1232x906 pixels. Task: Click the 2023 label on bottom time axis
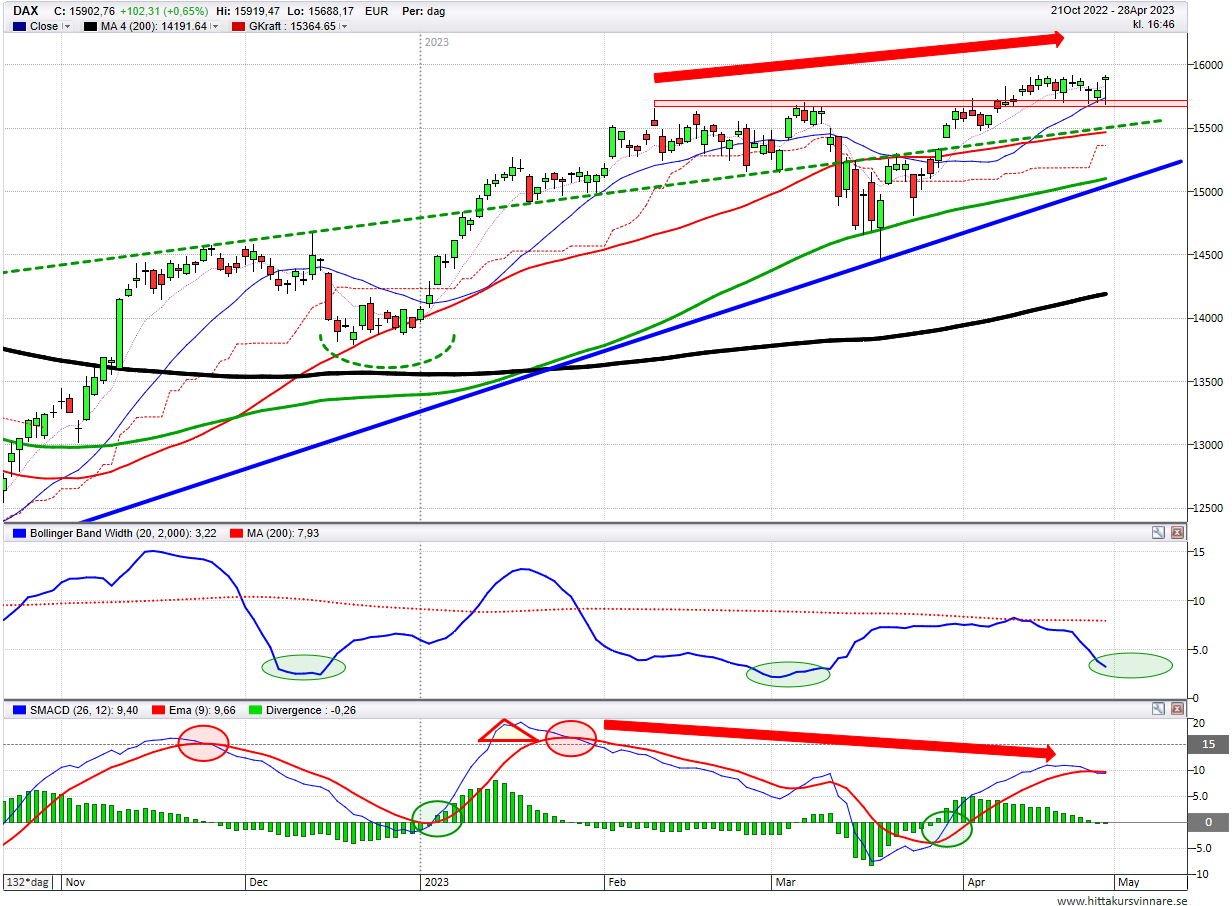tap(438, 883)
